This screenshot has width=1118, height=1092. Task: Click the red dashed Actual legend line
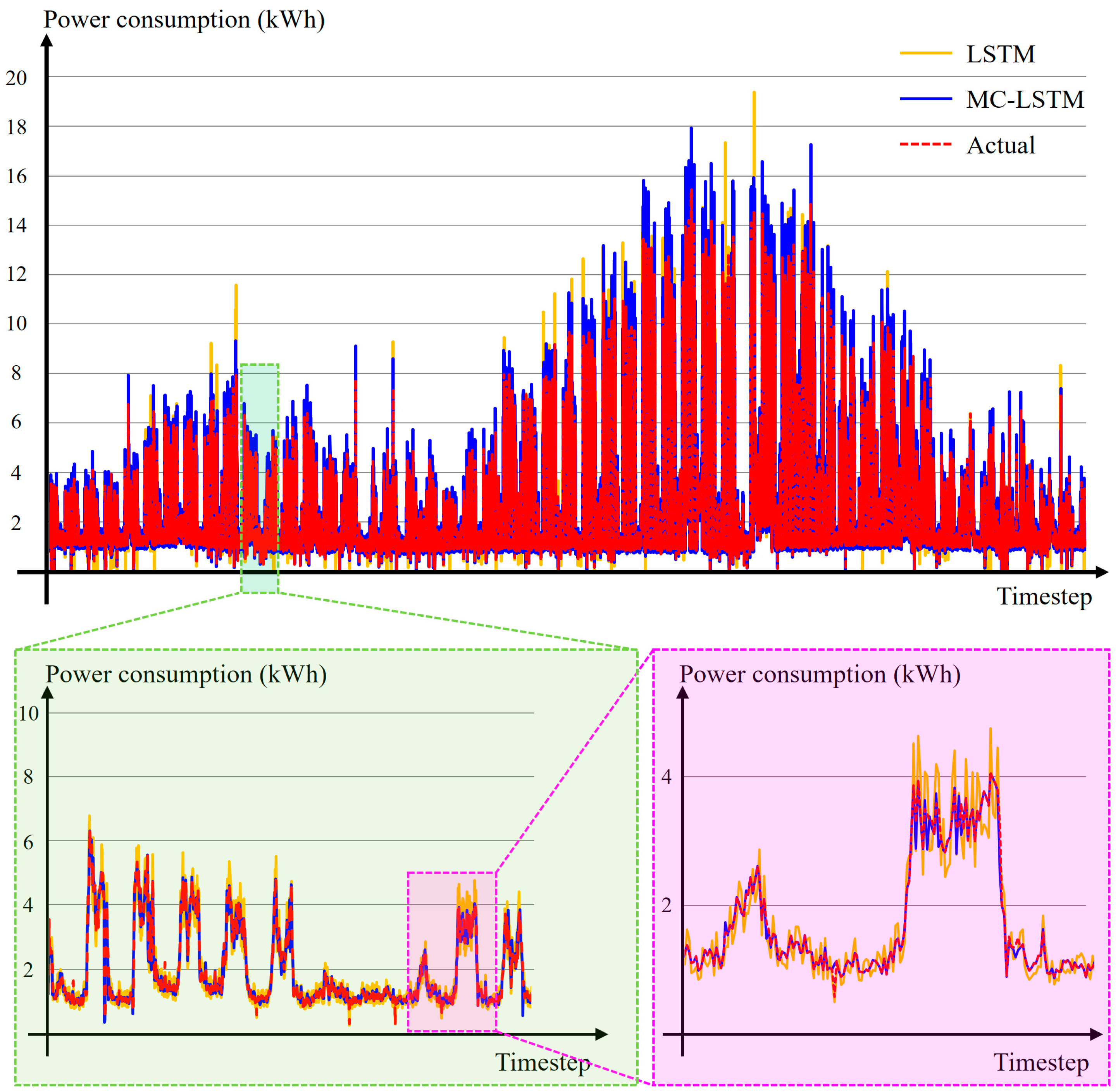[925, 144]
